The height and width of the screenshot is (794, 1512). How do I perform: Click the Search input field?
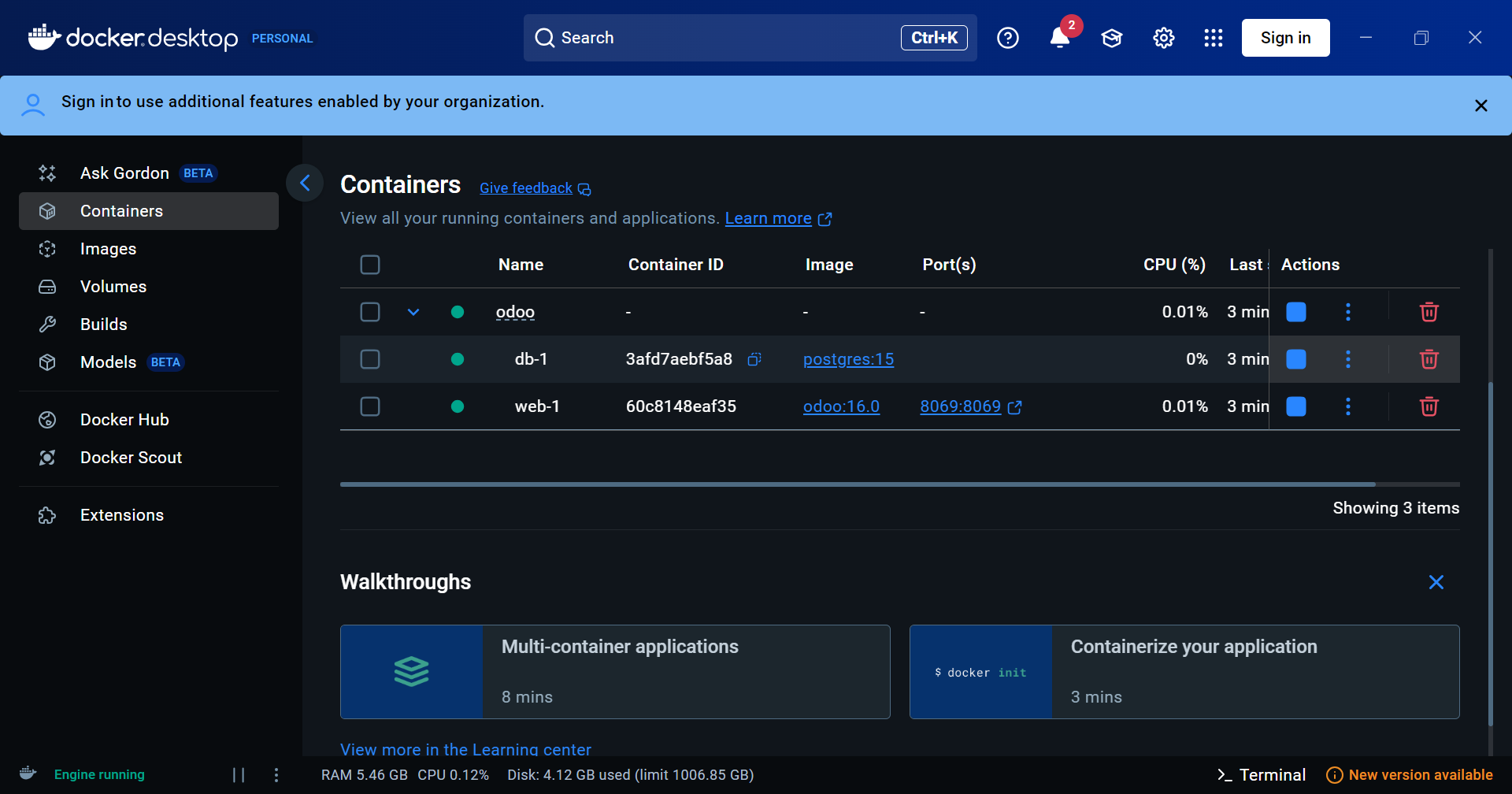(x=750, y=38)
